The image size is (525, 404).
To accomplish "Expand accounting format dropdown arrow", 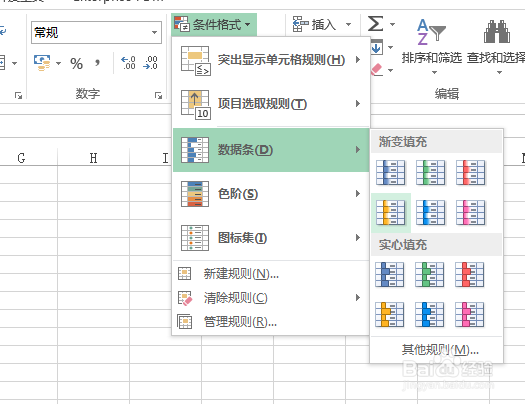I will click(59, 63).
